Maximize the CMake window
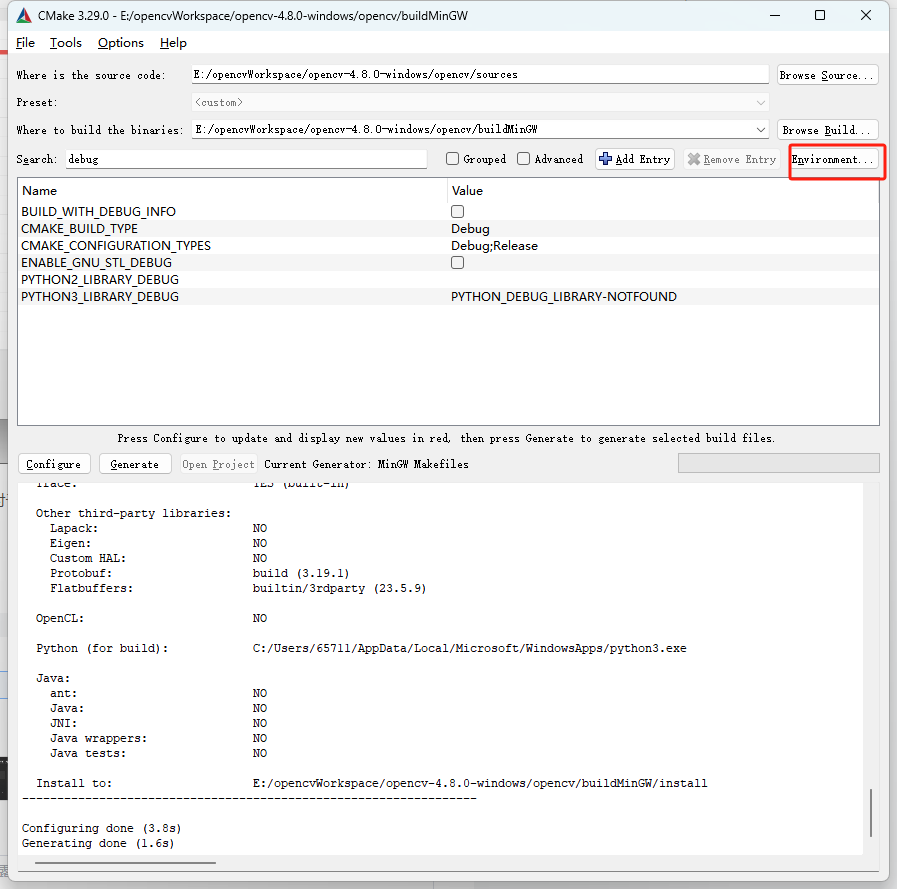897x889 pixels. click(820, 15)
